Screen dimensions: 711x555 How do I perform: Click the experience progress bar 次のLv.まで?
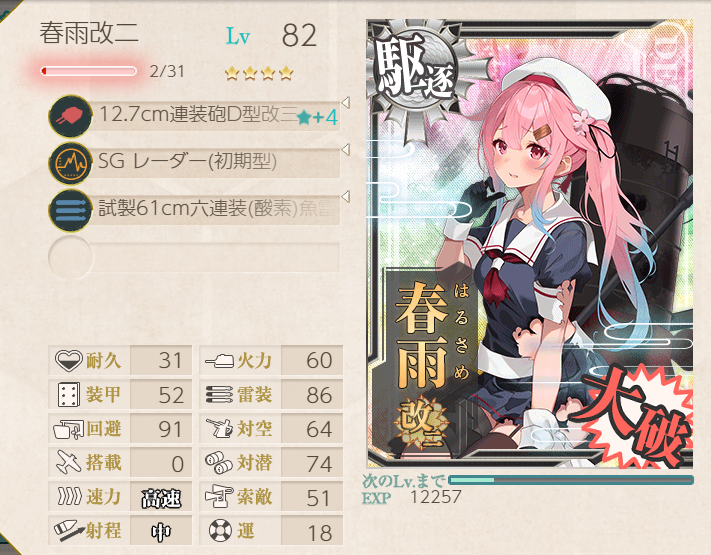point(570,480)
